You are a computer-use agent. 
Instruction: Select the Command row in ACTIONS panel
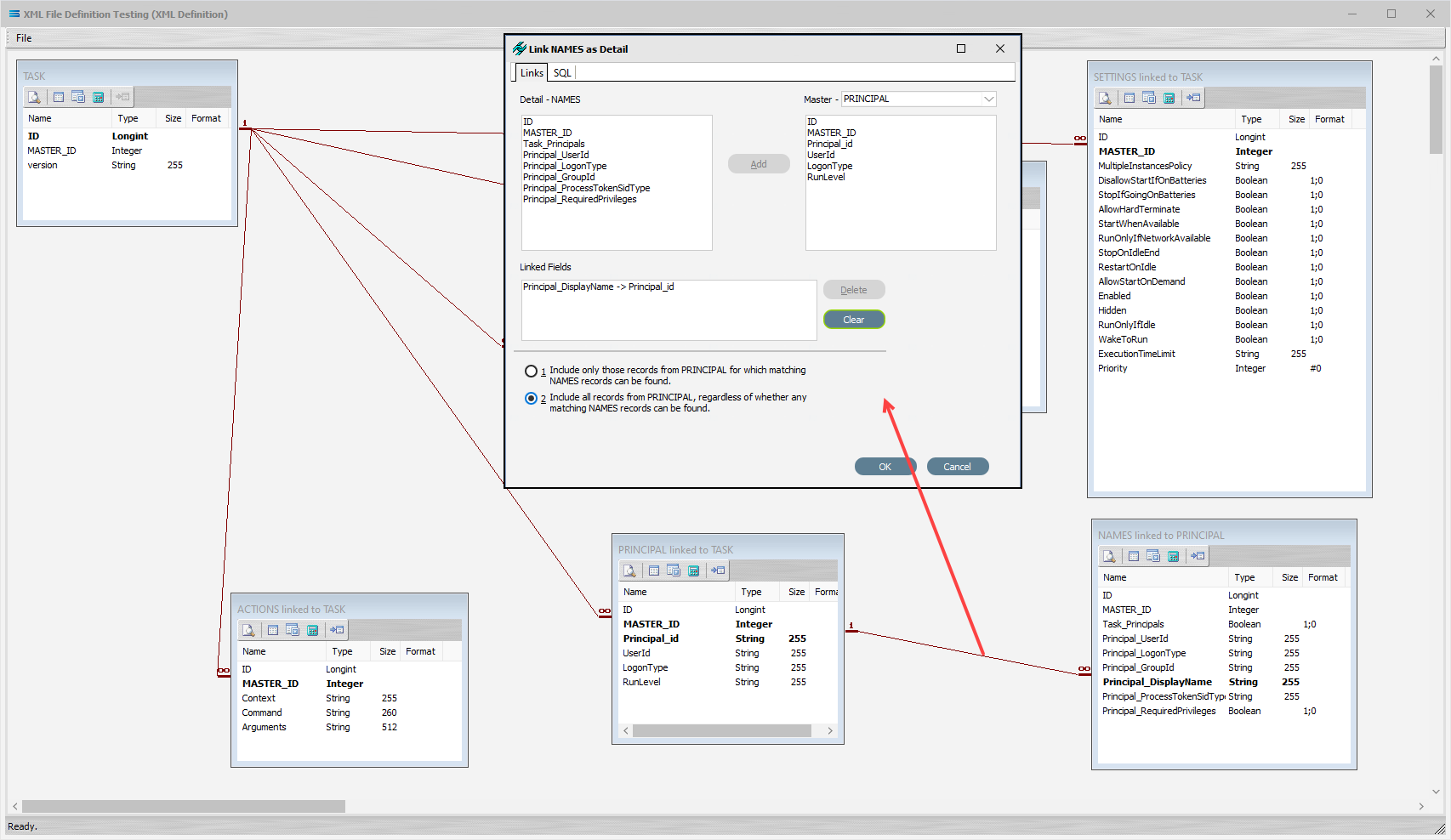pyautogui.click(x=350, y=713)
